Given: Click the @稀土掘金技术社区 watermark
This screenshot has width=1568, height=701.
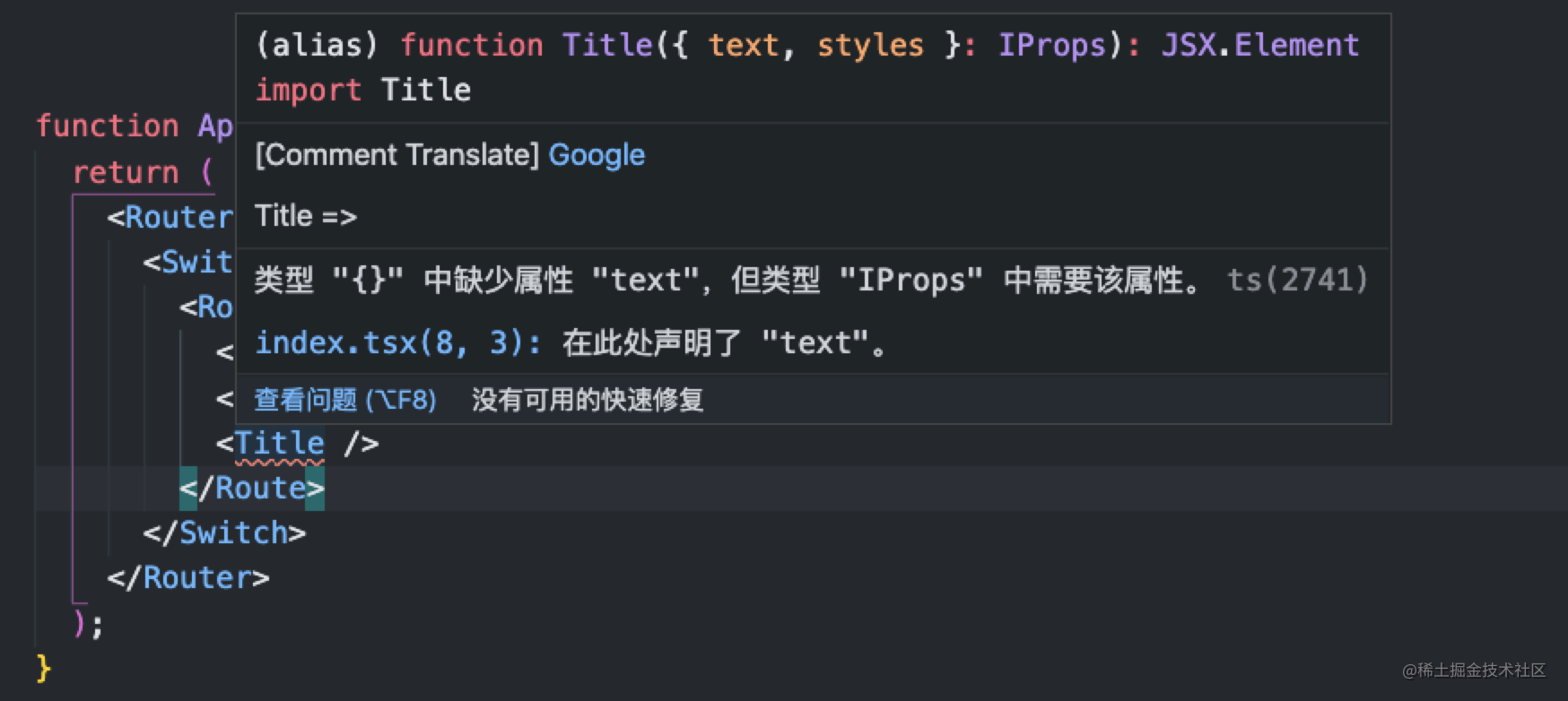Looking at the screenshot, I should (1473, 671).
